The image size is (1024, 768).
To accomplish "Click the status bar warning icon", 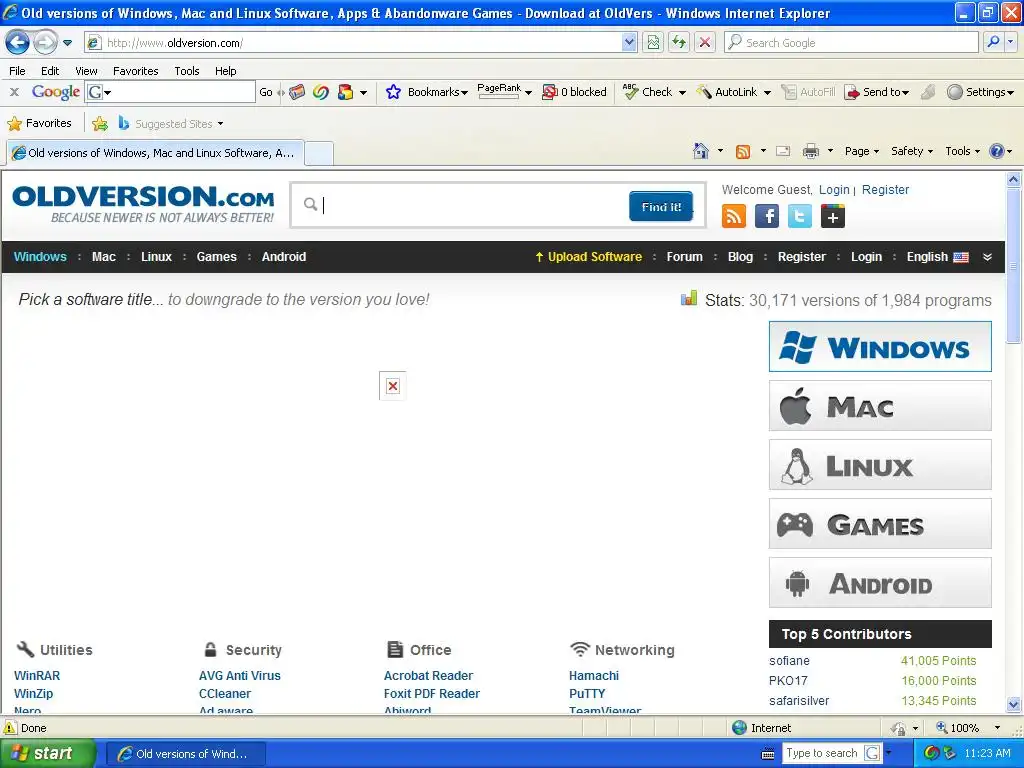I will tap(10, 728).
